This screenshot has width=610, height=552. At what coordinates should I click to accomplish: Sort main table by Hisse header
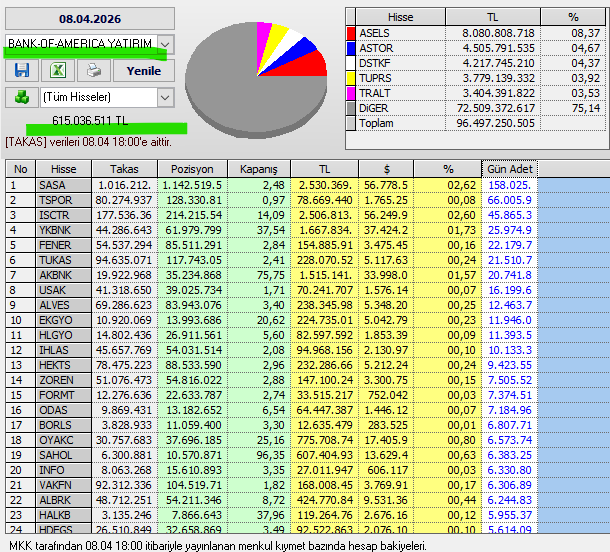coord(63,169)
